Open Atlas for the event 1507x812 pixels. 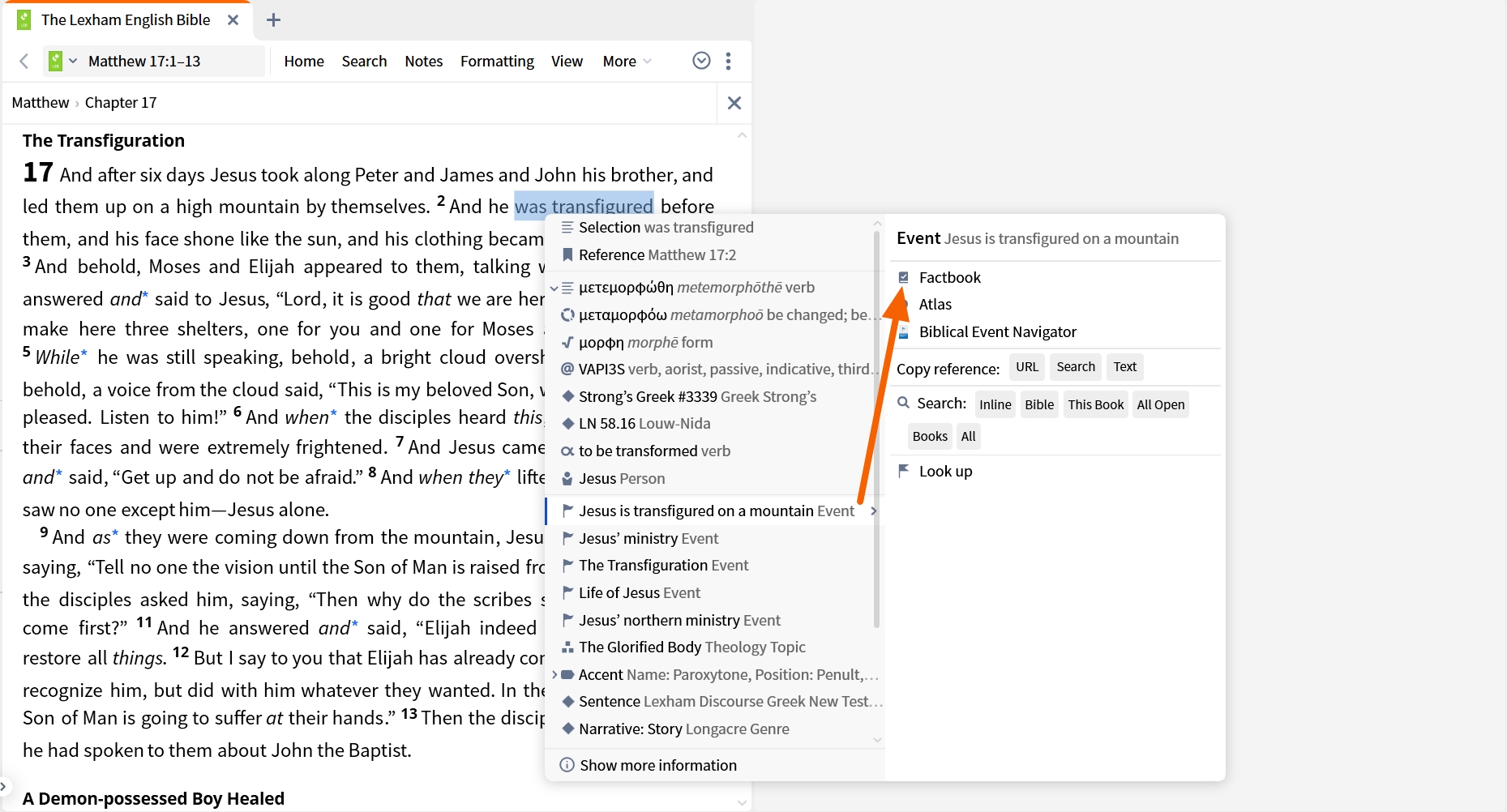[935, 304]
